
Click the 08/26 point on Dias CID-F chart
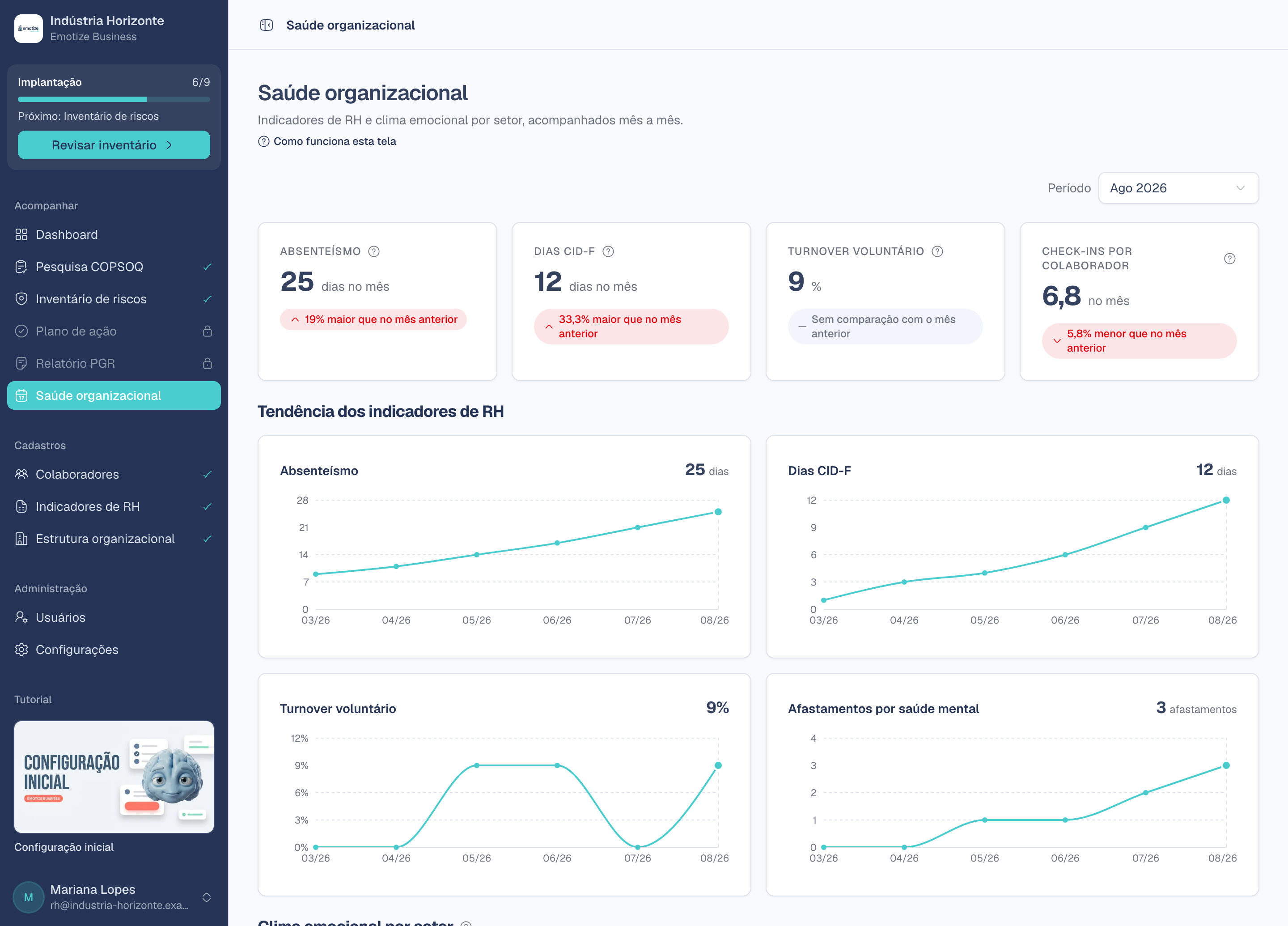(x=1226, y=500)
